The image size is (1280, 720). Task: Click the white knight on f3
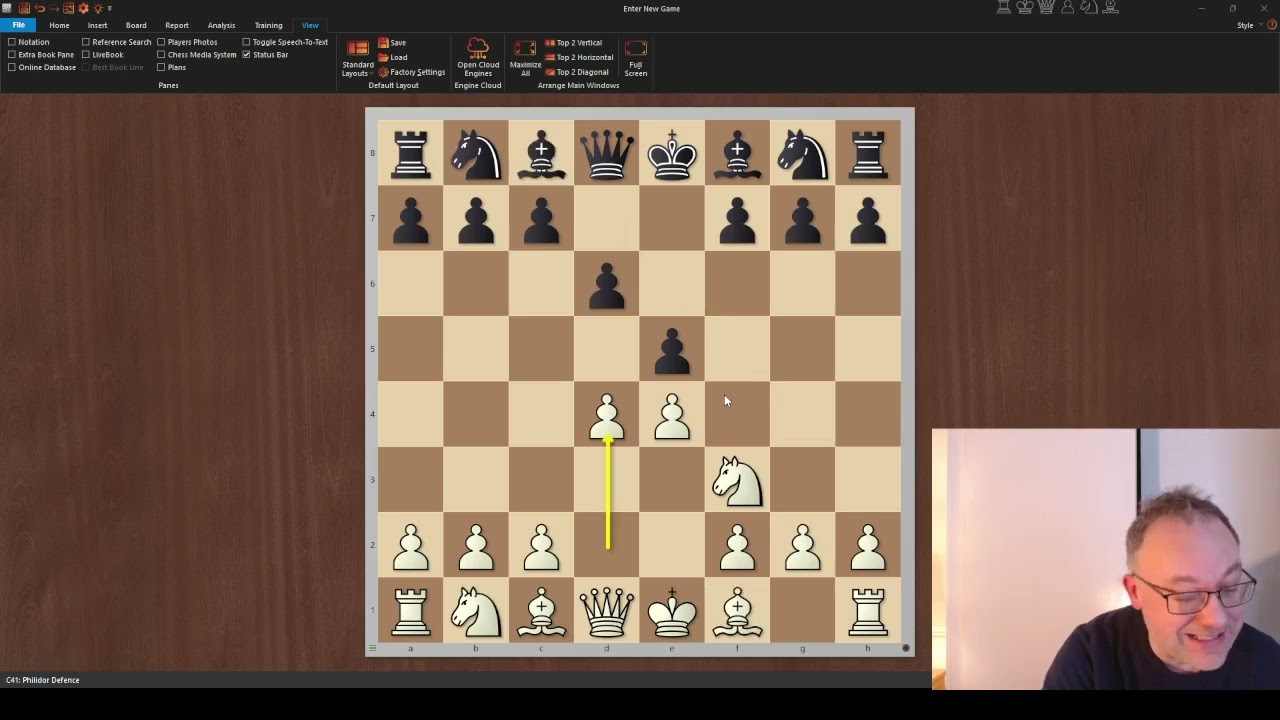click(738, 480)
